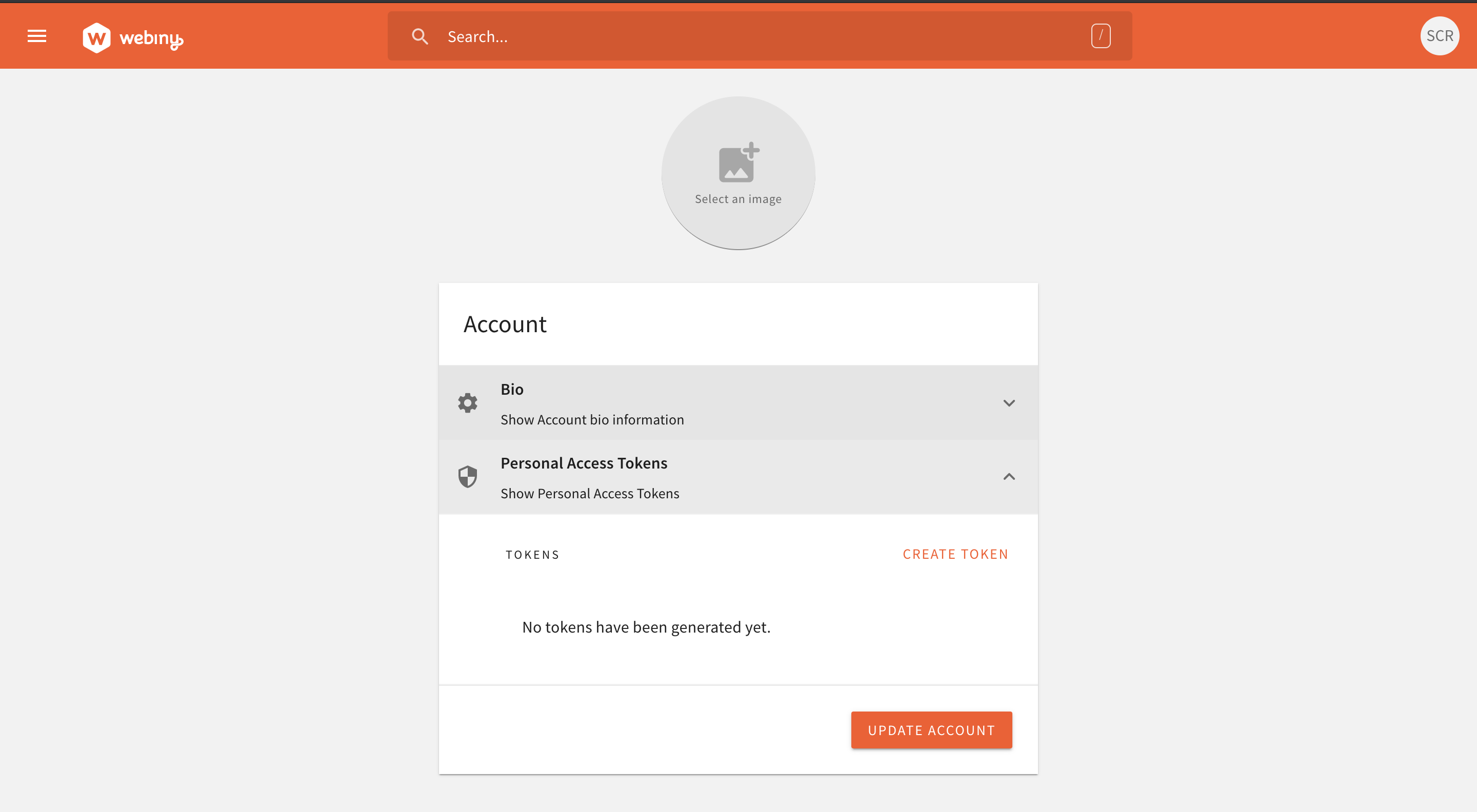1477x812 pixels.
Task: Click the Select an image text
Action: pos(738,199)
